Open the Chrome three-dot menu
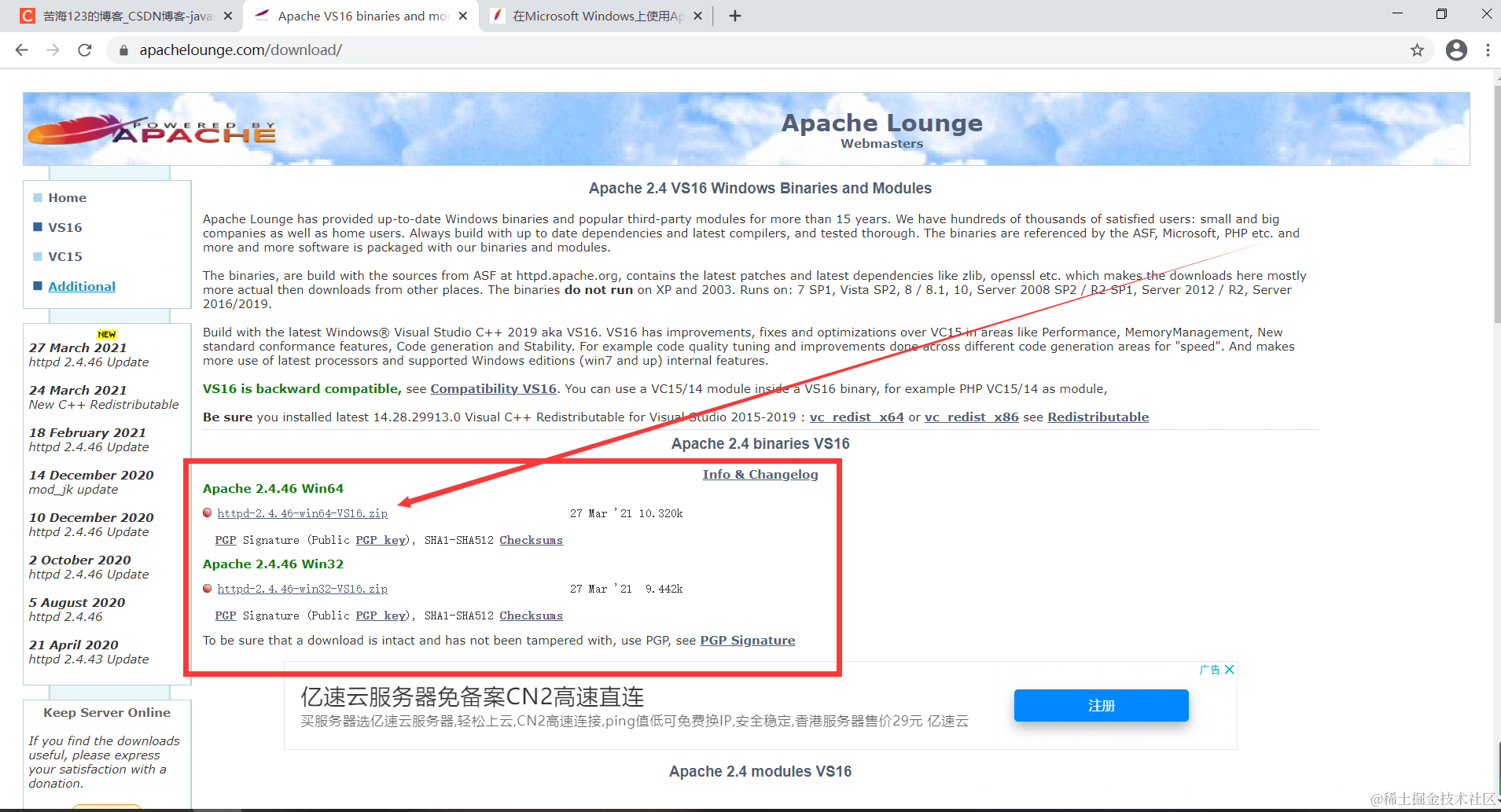Viewport: 1501px width, 812px height. coord(1488,50)
